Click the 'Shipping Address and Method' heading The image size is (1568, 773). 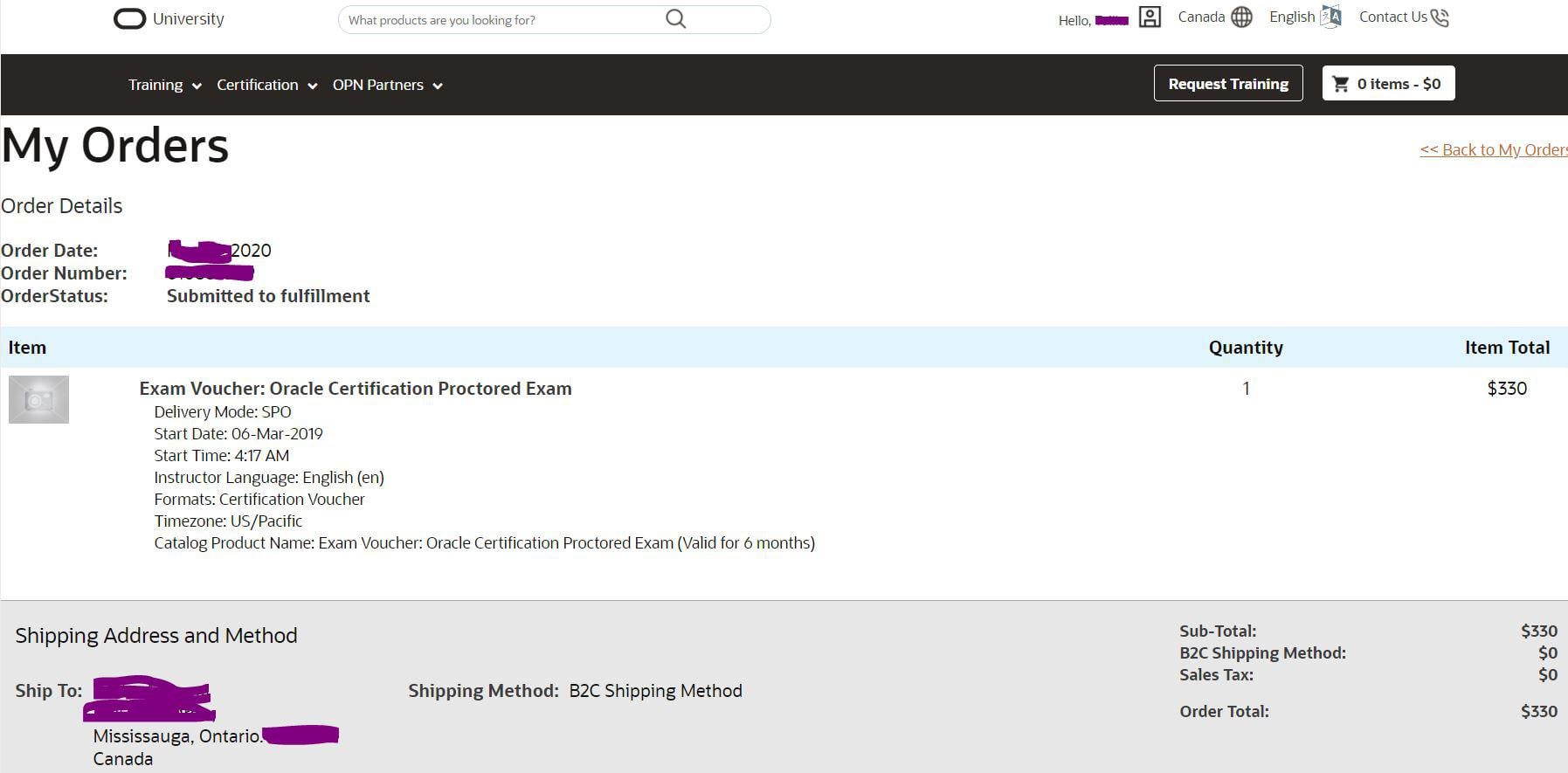coord(156,635)
